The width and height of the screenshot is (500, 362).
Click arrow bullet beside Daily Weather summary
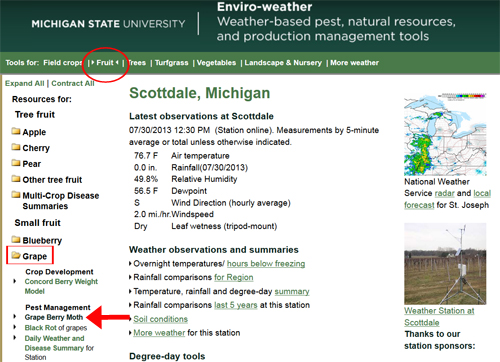tap(15, 338)
